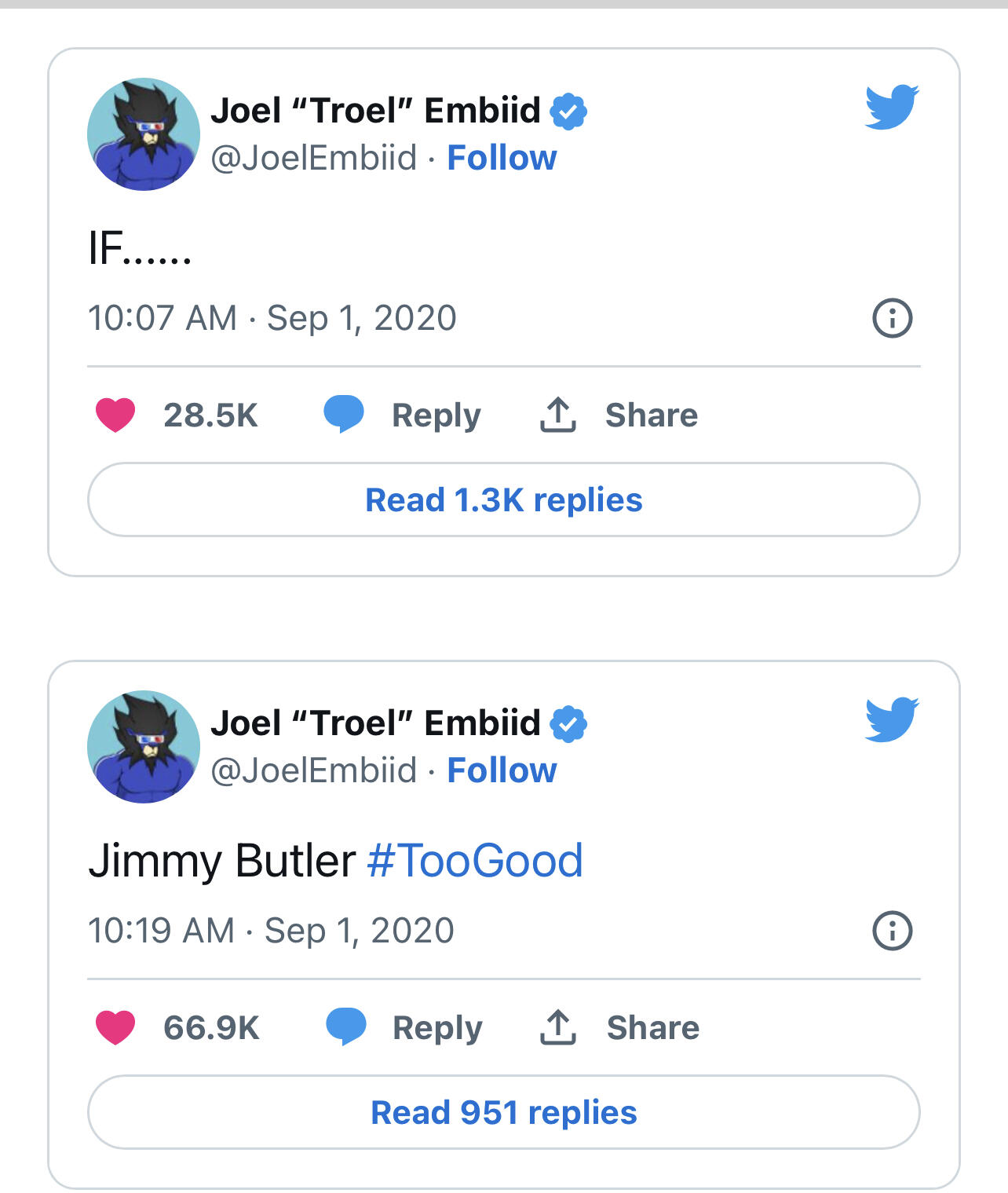Open the avatar on the Jimmy Butler tweet
Viewport: 1008px width, 1193px height.
(x=144, y=747)
